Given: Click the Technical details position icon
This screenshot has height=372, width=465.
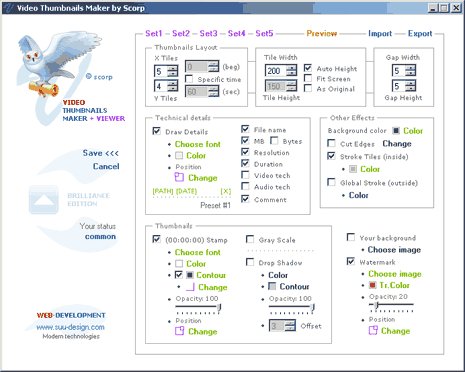Looking at the screenshot, I should point(179,177).
